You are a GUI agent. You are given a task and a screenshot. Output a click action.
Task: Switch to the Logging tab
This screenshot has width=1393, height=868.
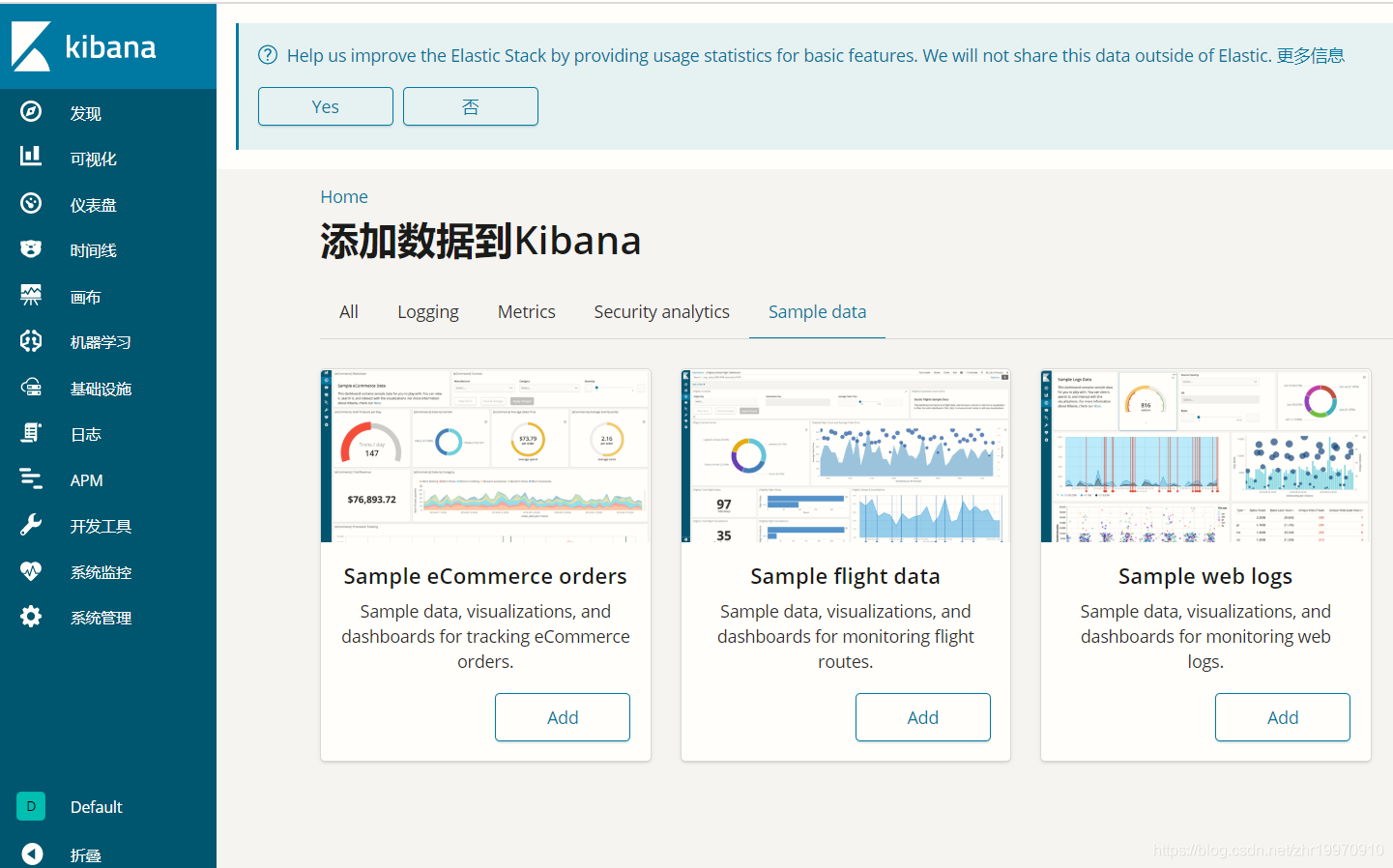pyautogui.click(x=428, y=312)
